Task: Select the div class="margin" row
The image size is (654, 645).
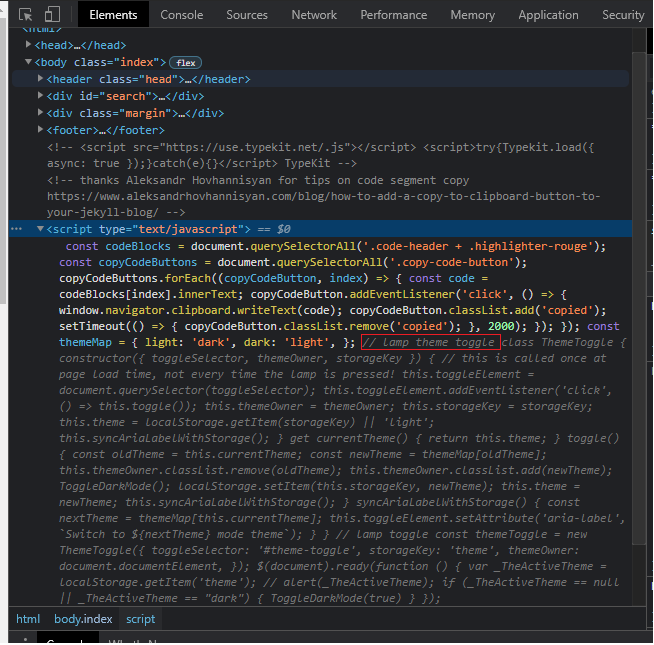Action: point(320,113)
